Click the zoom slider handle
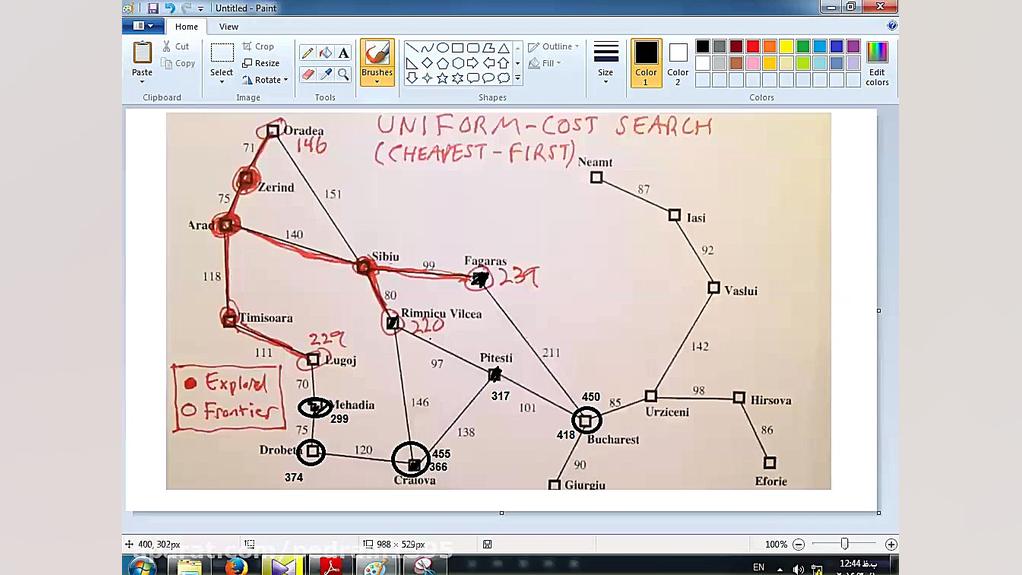Image resolution: width=1022 pixels, height=575 pixels. click(x=845, y=544)
